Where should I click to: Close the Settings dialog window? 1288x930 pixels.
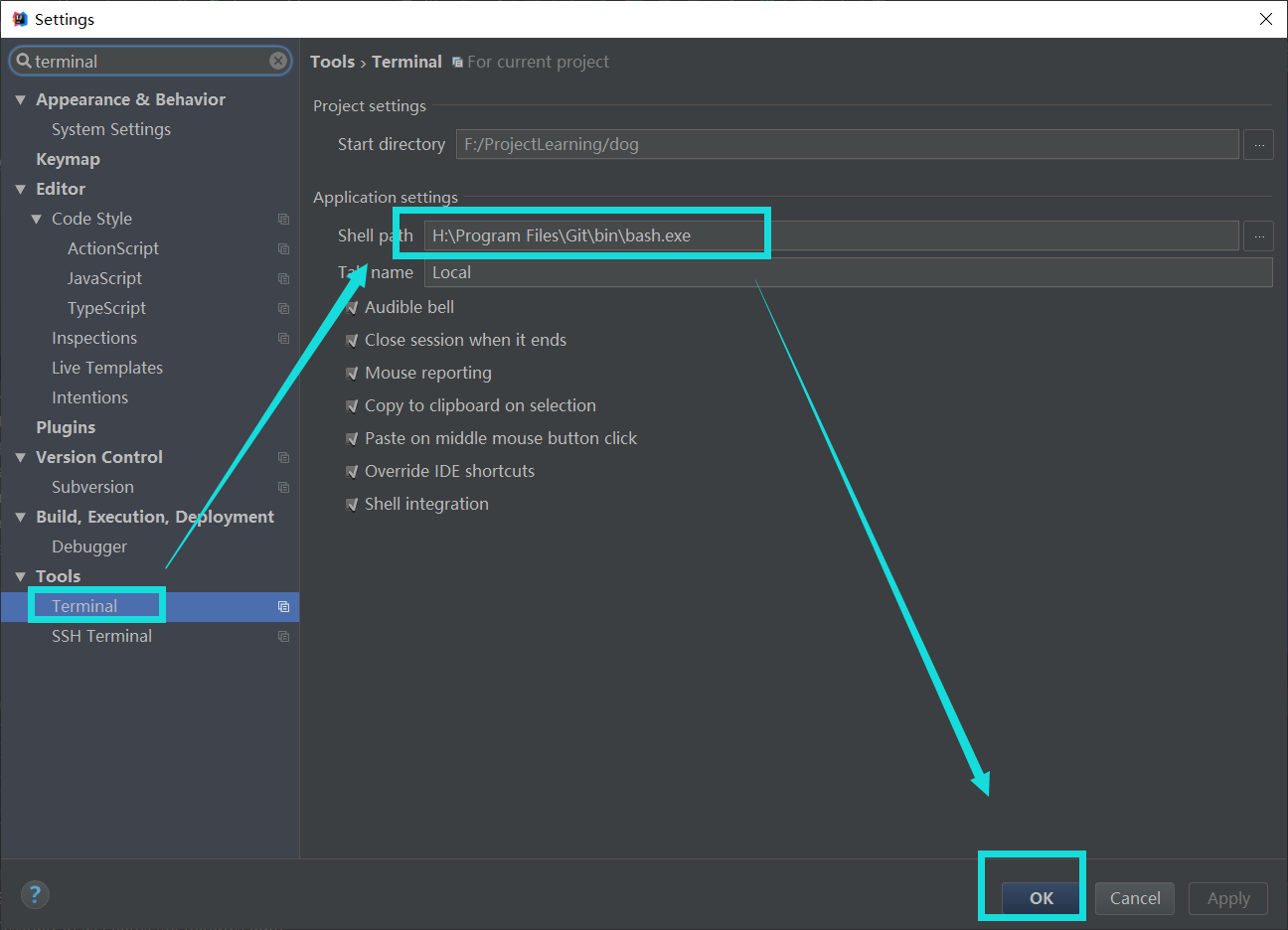[1265, 19]
